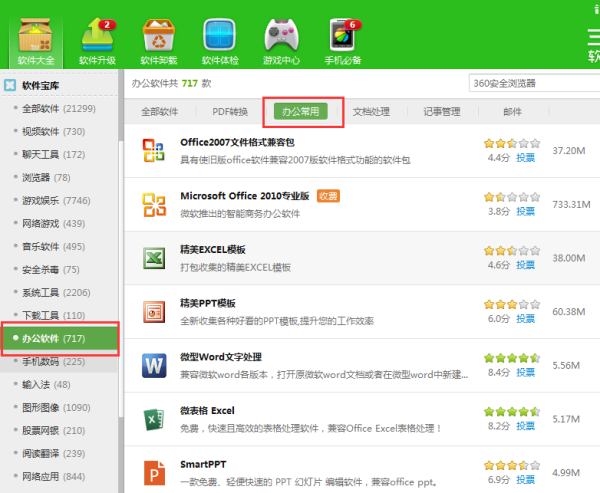This screenshot has height=493, width=600.
Task: Select 图形图像 (1090) category
Action: tap(59, 408)
